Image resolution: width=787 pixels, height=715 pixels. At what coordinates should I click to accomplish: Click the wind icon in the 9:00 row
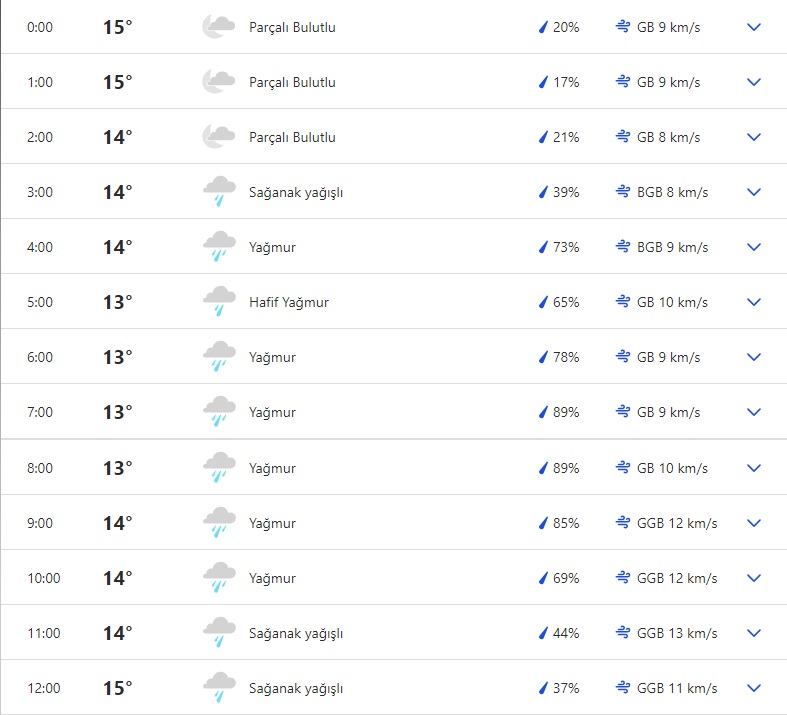pyautogui.click(x=623, y=523)
